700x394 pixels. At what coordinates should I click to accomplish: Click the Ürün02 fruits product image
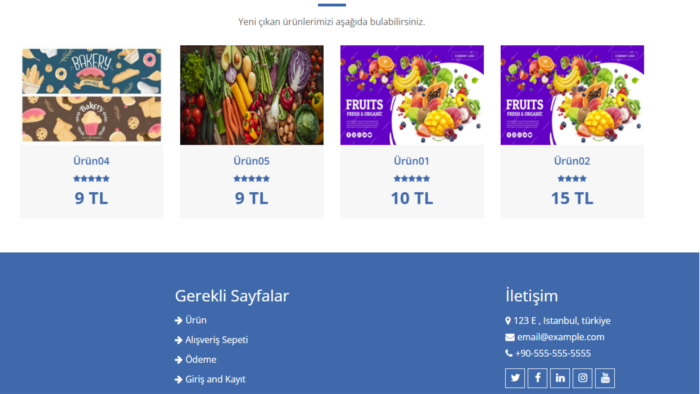point(572,95)
